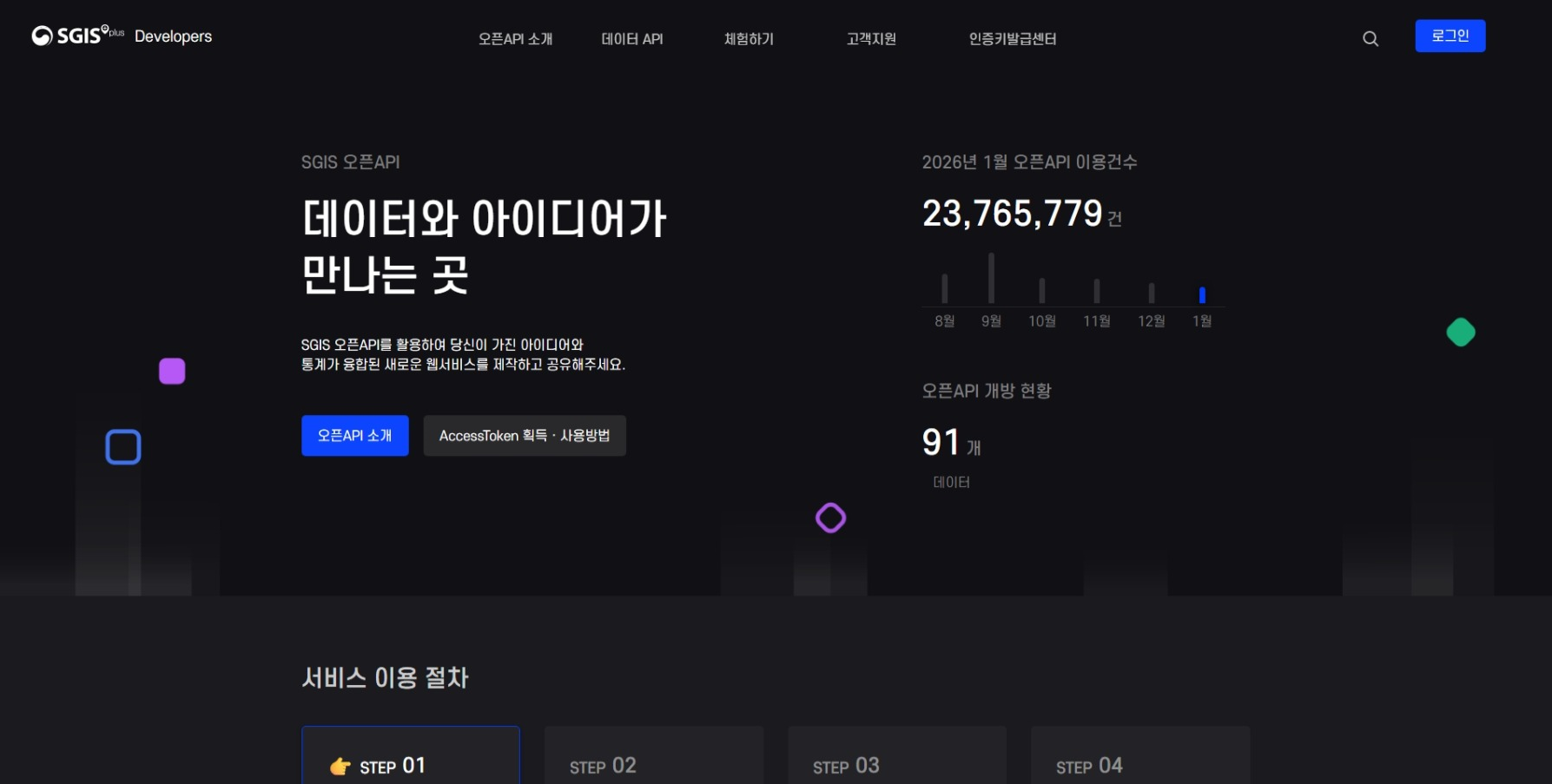This screenshot has height=784, width=1552.
Task: Select the STEP 04 card
Action: 1140,755
